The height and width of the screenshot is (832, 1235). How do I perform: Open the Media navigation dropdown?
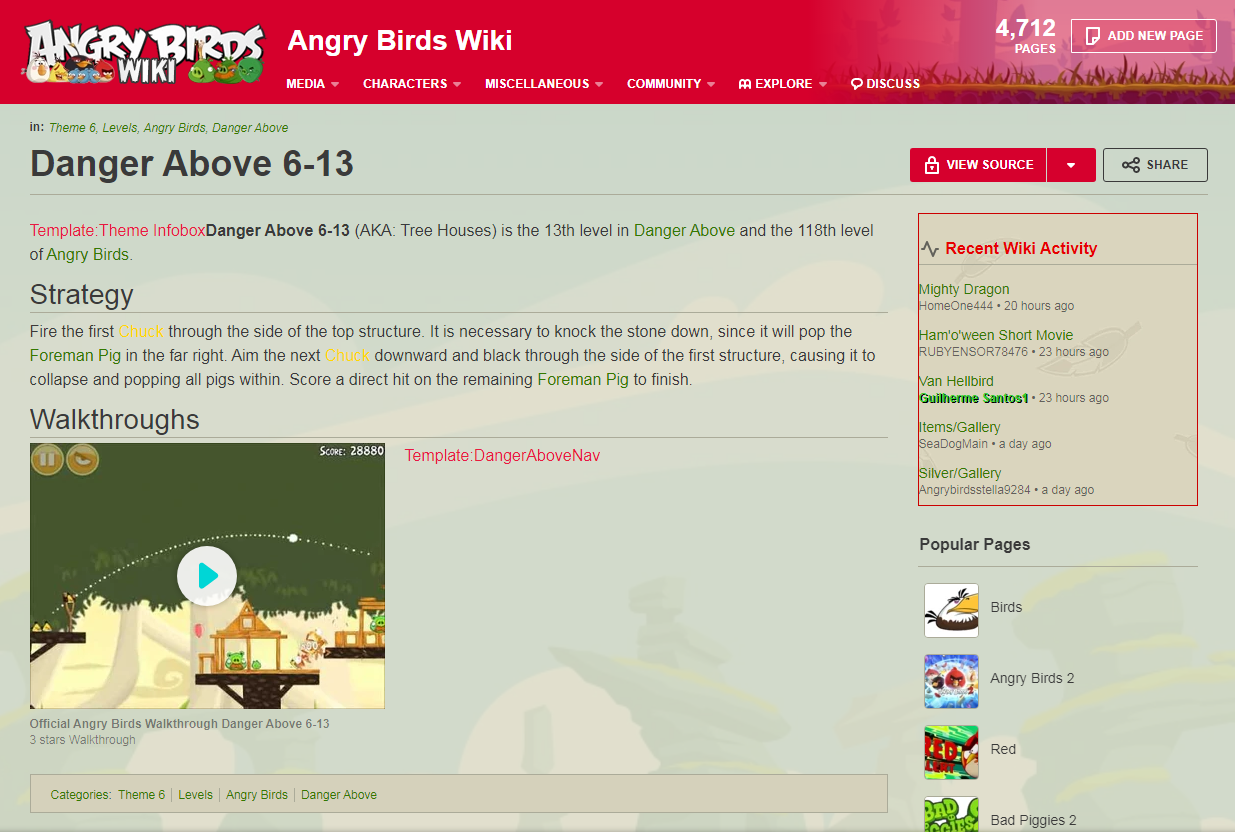coord(312,84)
